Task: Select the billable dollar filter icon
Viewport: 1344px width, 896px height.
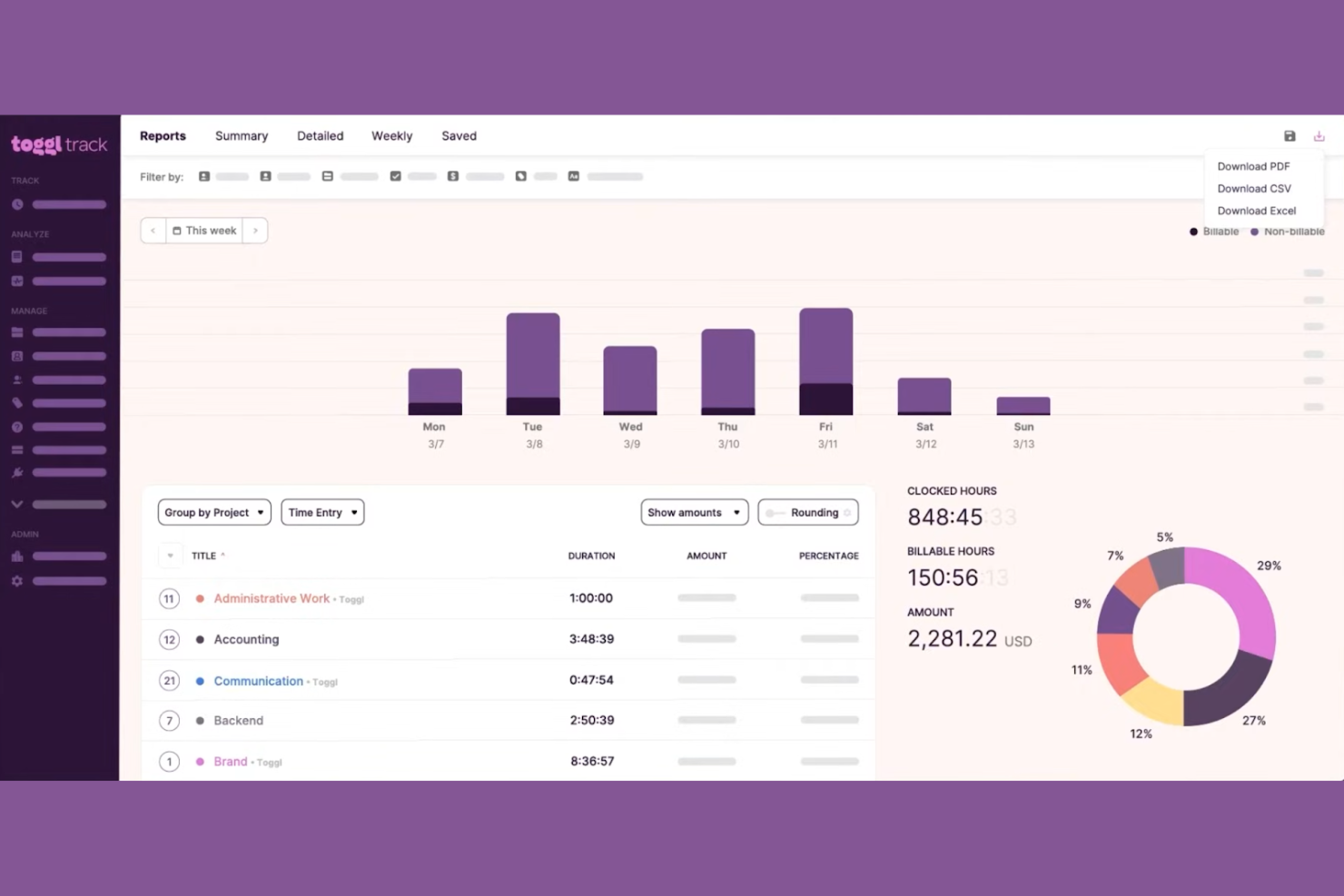Action: [452, 176]
